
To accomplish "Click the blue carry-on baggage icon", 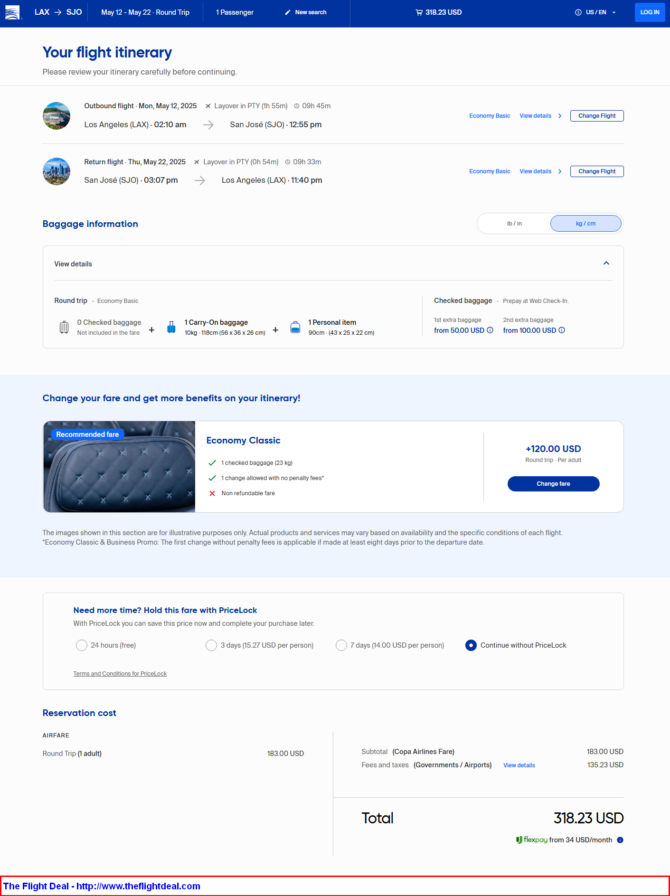I will (171, 327).
